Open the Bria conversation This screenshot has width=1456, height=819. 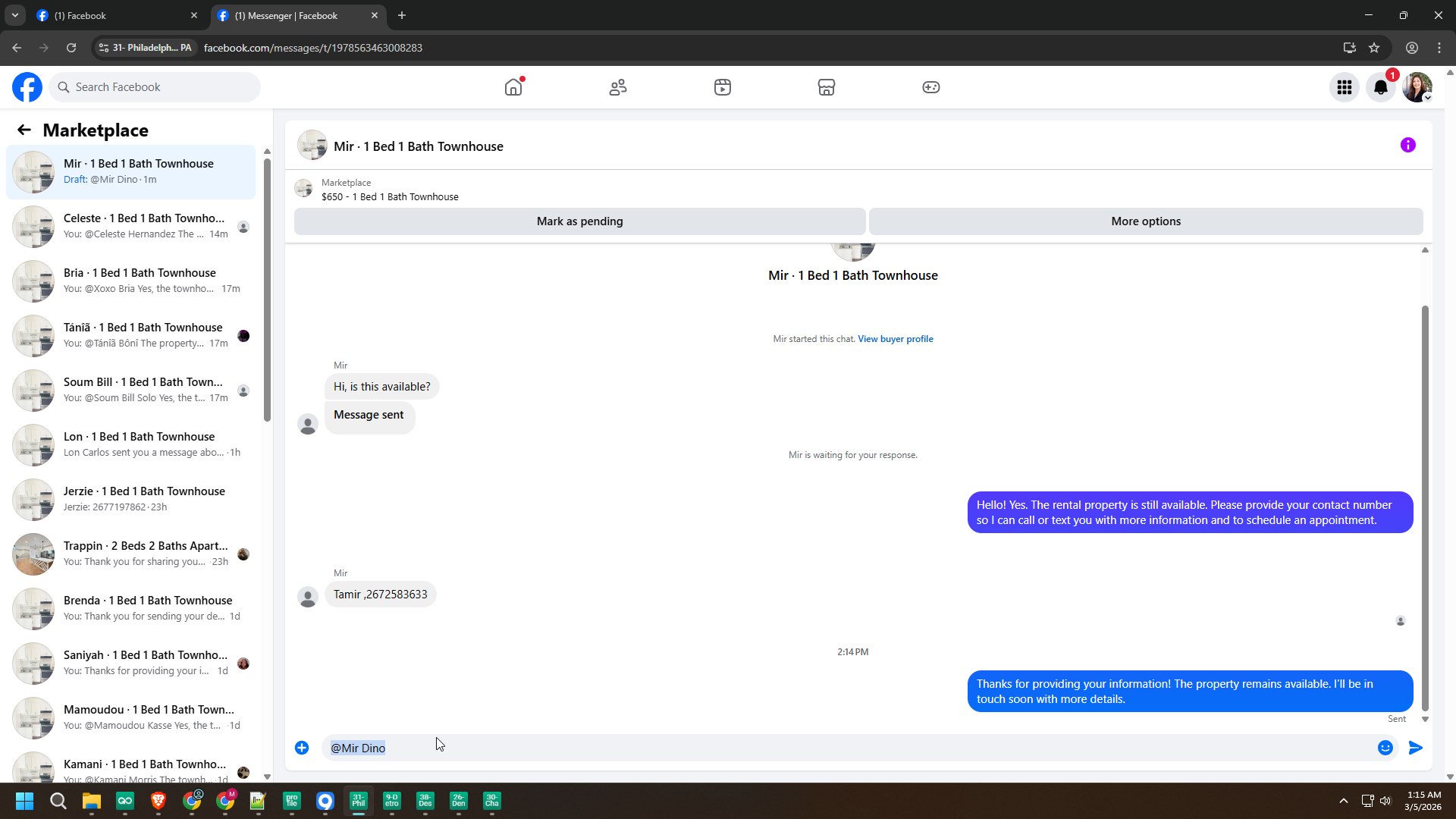click(131, 281)
